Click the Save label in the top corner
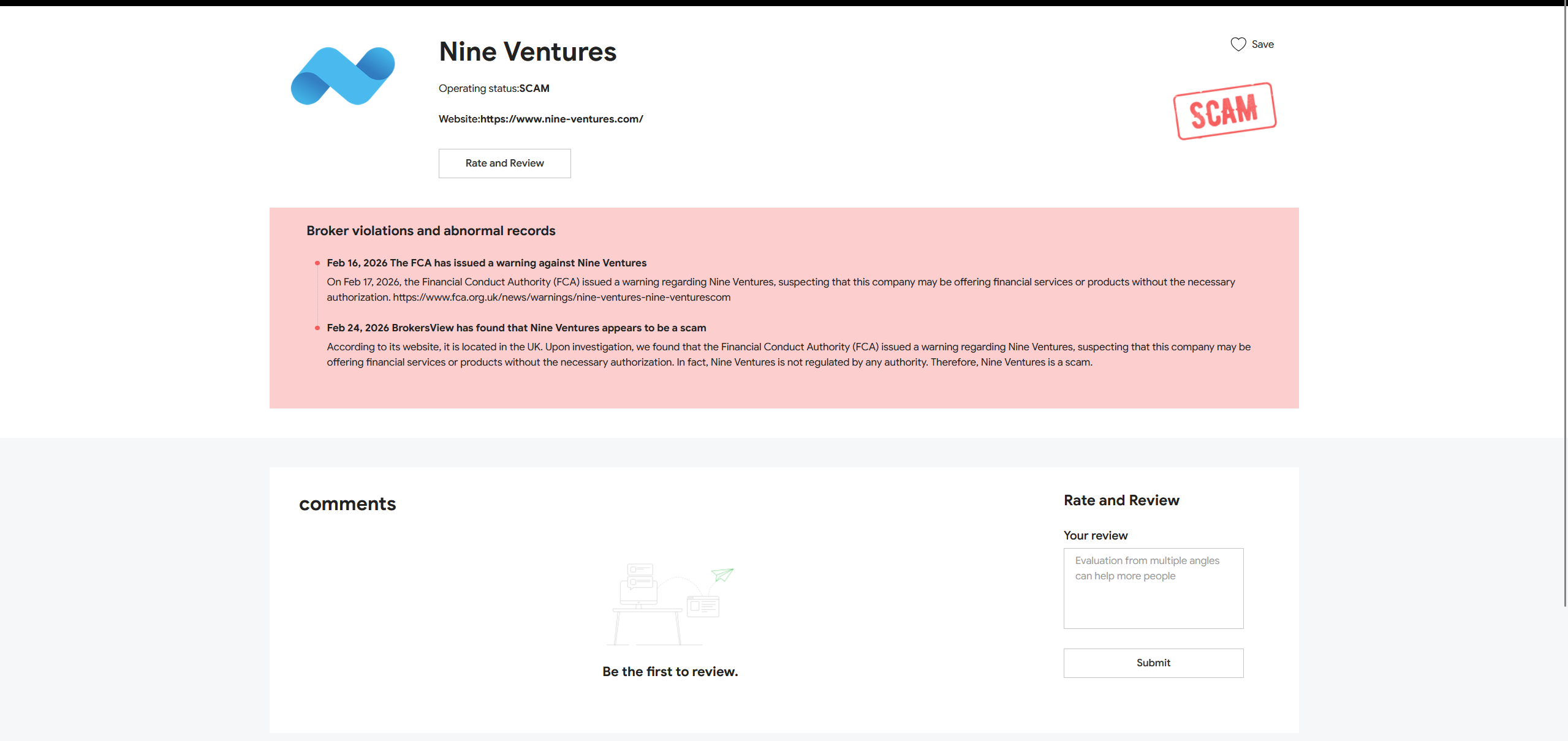The width and height of the screenshot is (1568, 741). click(x=1262, y=43)
